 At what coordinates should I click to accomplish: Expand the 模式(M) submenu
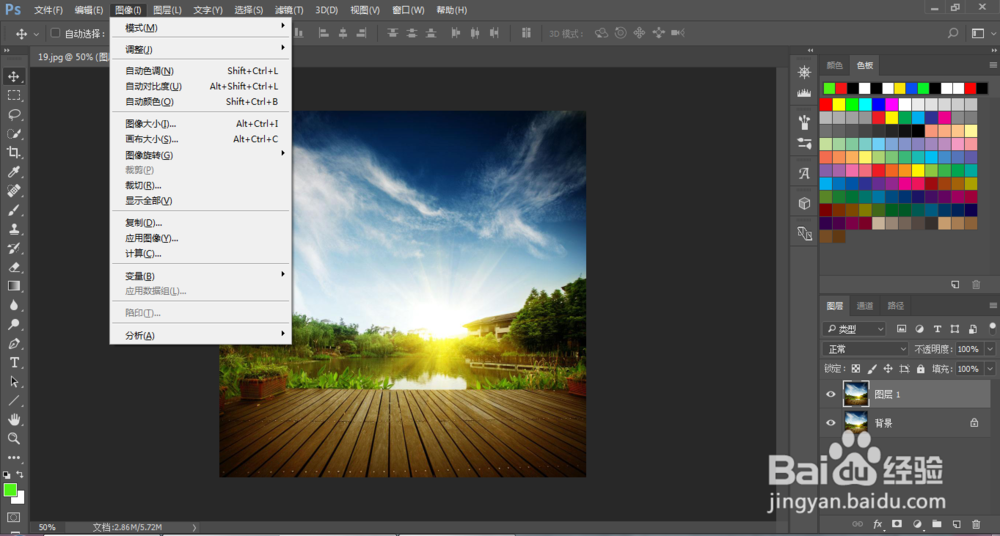pyautogui.click(x=201, y=27)
